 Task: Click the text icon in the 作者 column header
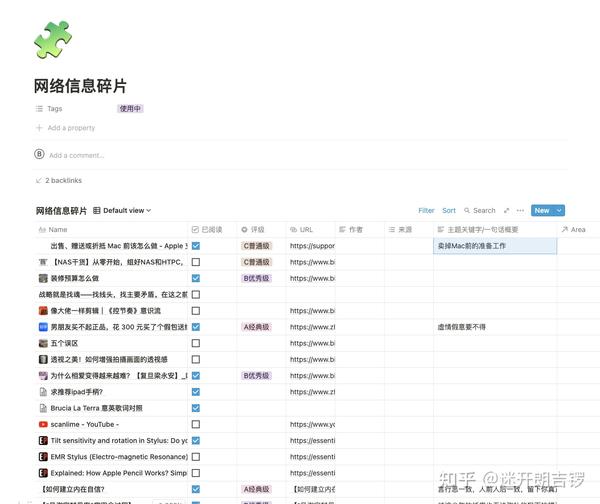342,230
